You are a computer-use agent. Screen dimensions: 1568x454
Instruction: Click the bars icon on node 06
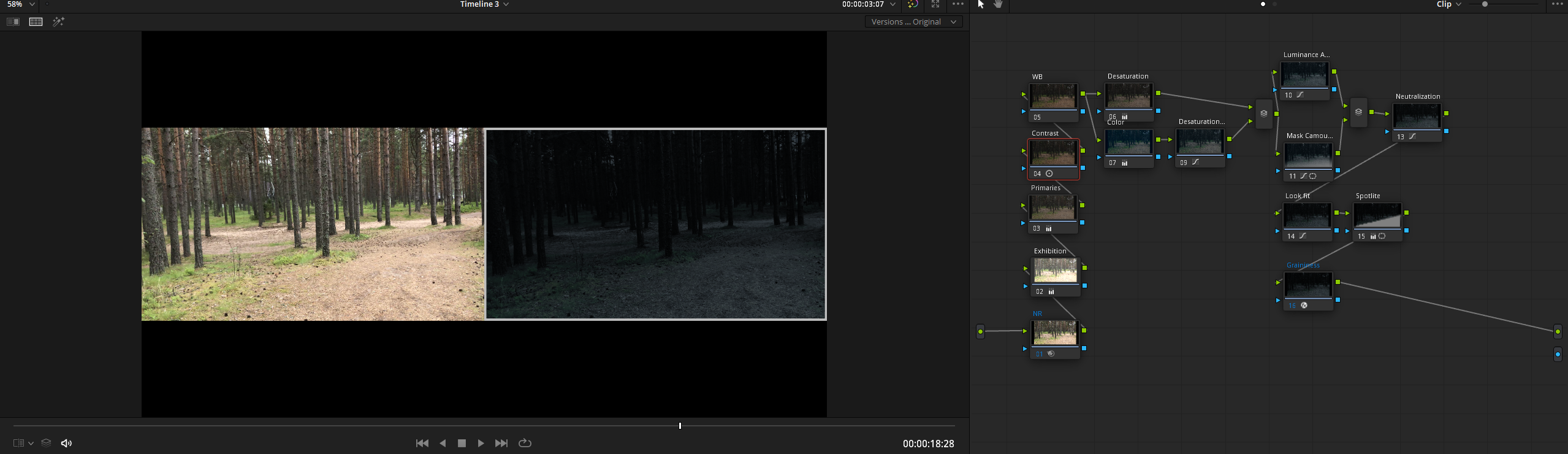pos(1125,117)
